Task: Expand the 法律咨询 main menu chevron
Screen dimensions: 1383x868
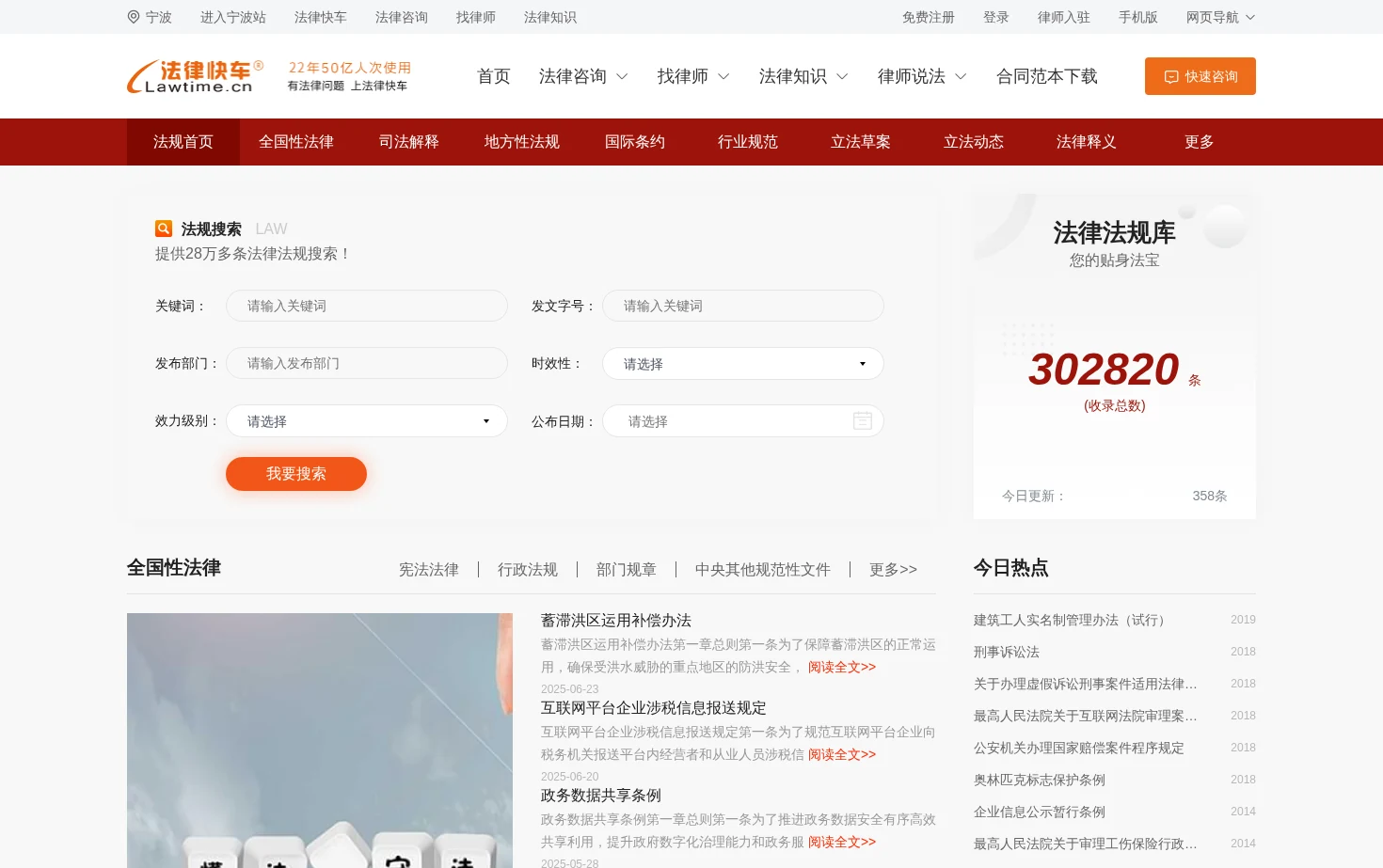Action: 622,77
